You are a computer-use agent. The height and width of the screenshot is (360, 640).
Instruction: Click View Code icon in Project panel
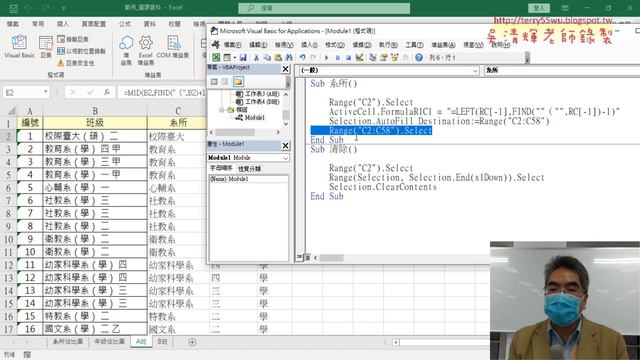click(214, 82)
